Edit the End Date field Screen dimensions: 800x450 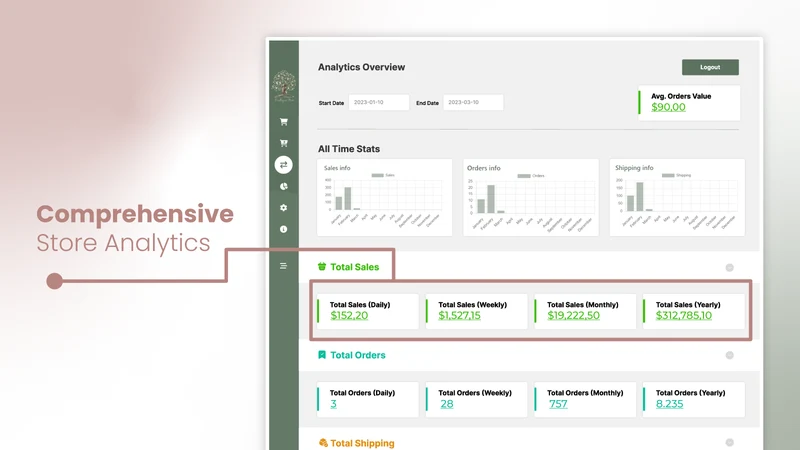click(473, 102)
